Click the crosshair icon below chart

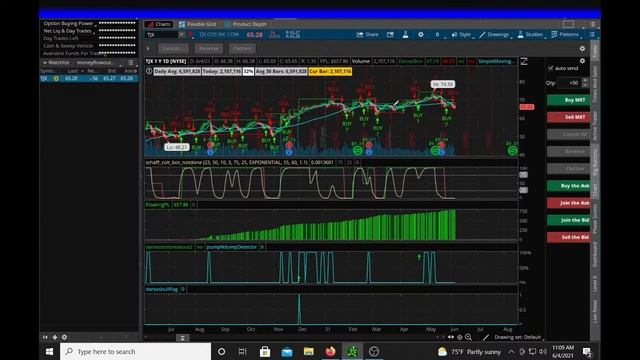460,337
